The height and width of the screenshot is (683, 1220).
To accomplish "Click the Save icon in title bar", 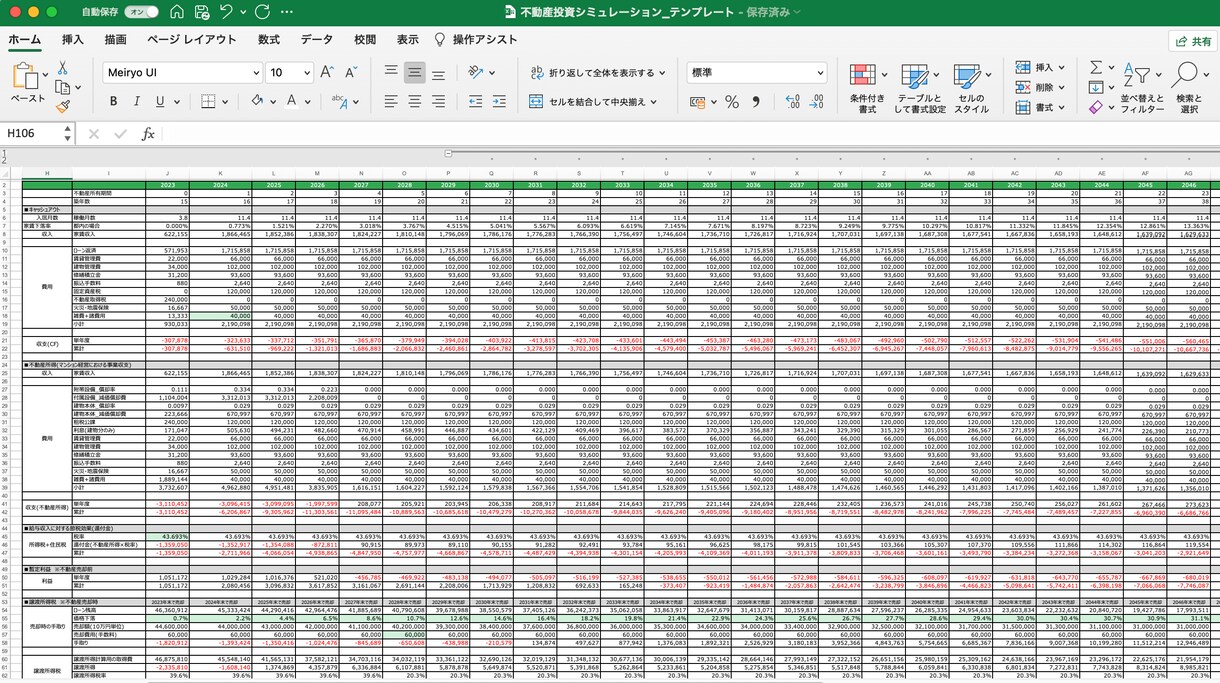I will click(203, 12).
